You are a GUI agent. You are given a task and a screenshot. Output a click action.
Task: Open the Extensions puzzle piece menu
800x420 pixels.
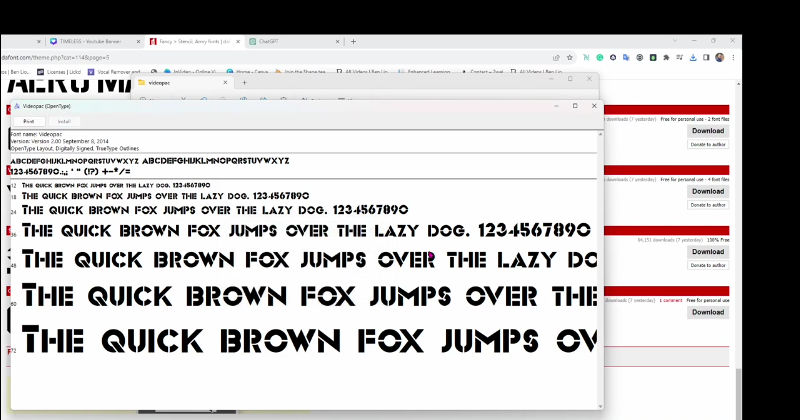(x=666, y=58)
